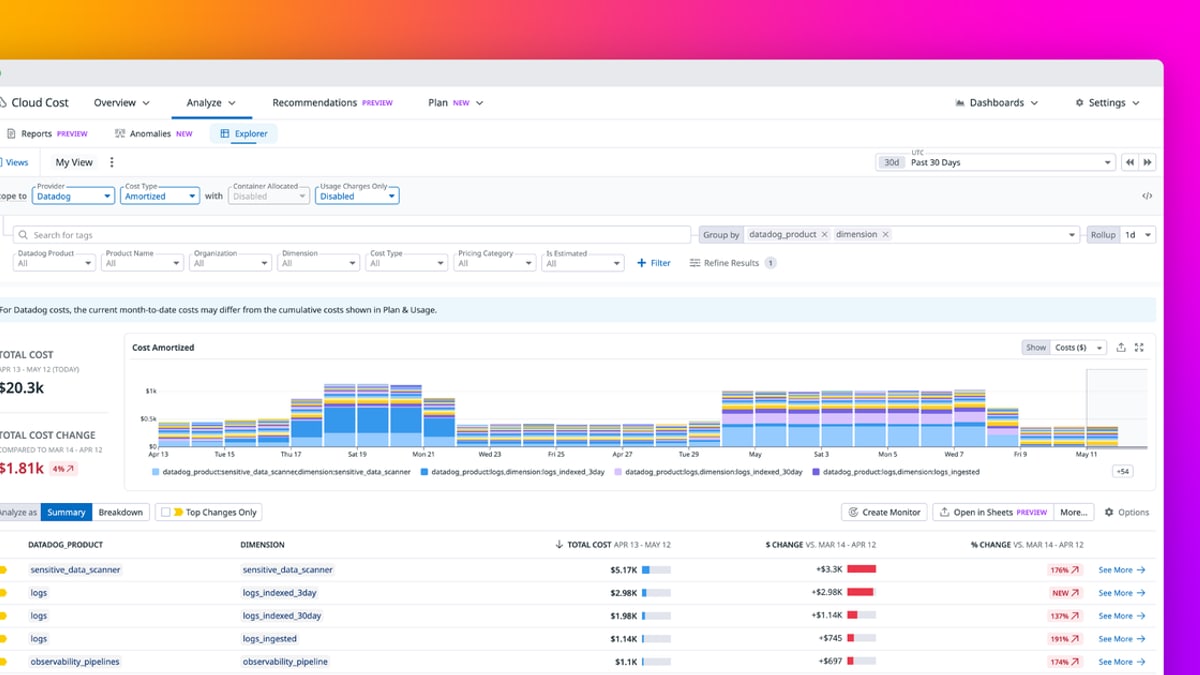Open the Cost Type Amortized dropdown
1200x675 pixels.
[160, 196]
